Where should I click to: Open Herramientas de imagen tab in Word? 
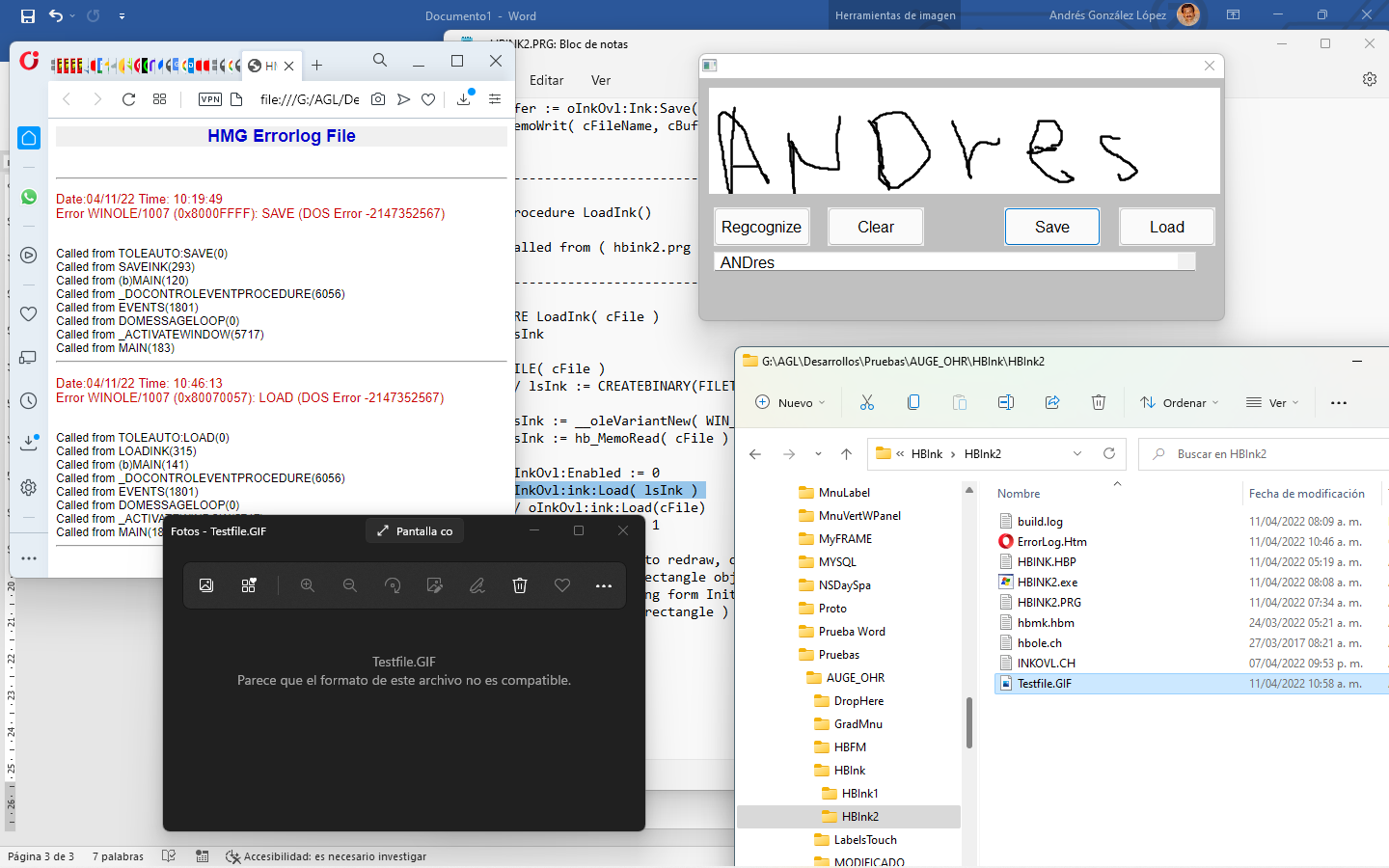pyautogui.click(x=895, y=15)
